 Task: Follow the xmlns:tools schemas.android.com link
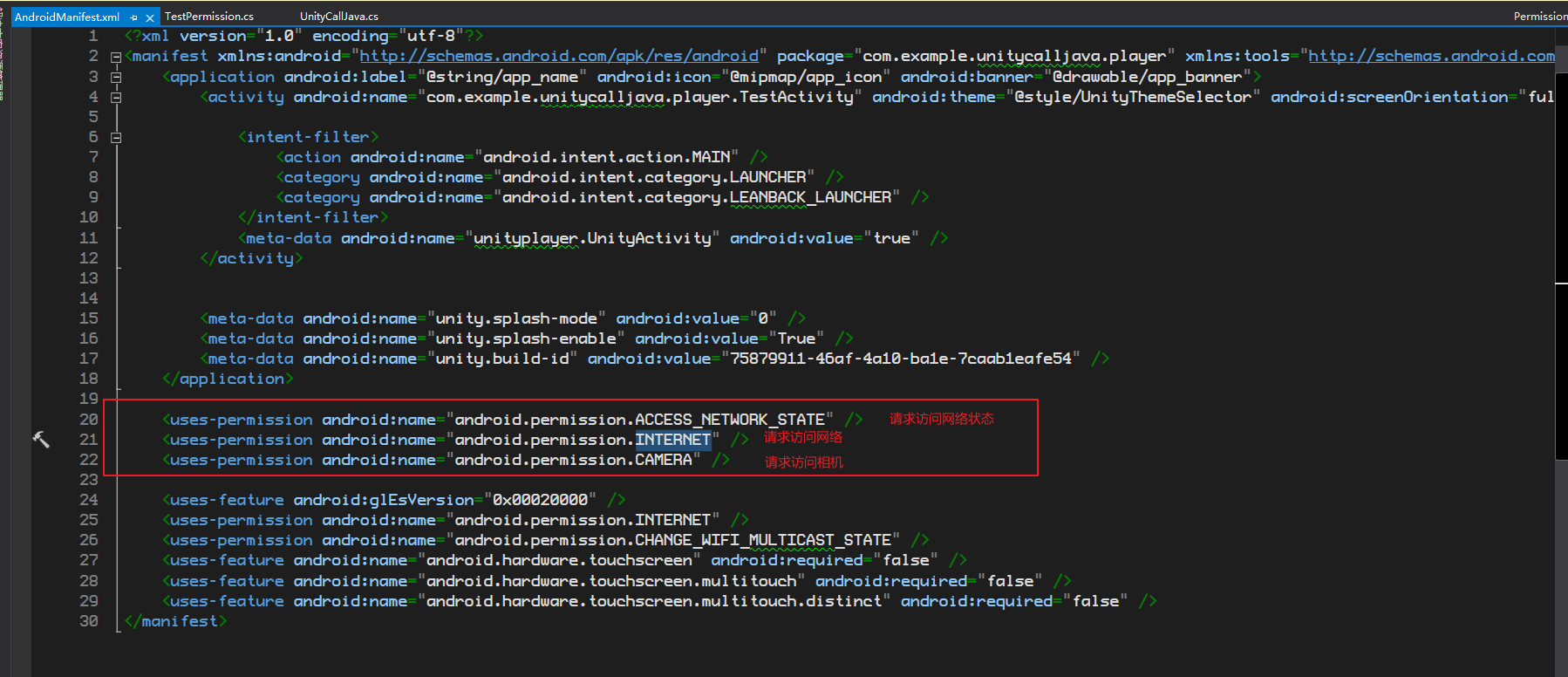pos(1431,56)
